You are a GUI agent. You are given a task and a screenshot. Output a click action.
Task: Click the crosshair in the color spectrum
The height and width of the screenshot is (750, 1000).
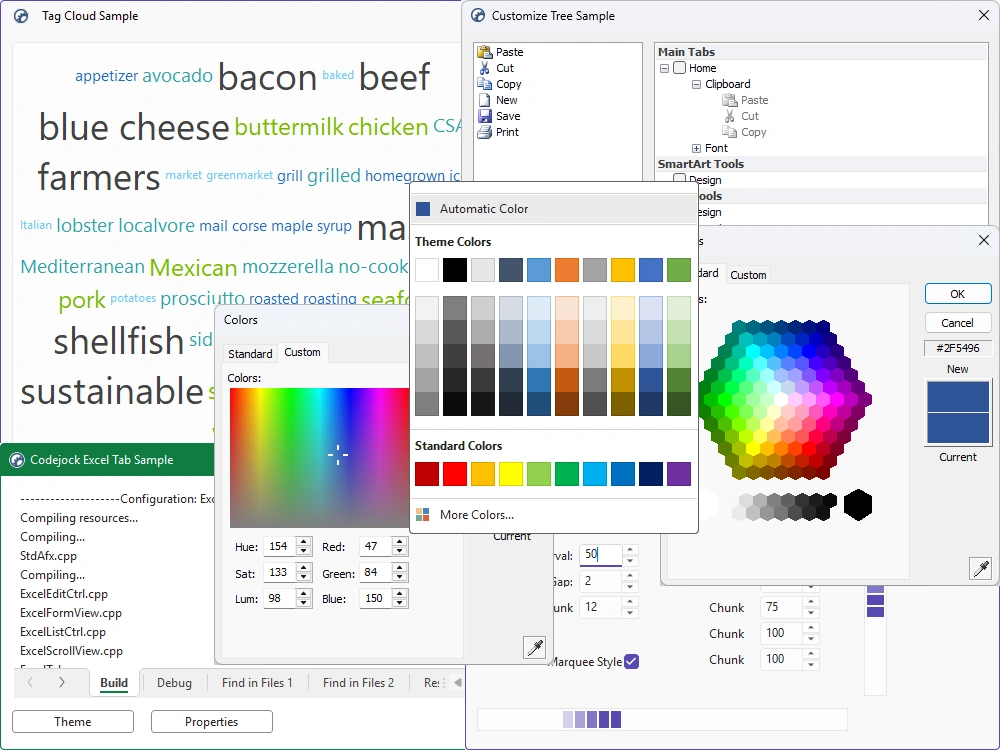(337, 455)
